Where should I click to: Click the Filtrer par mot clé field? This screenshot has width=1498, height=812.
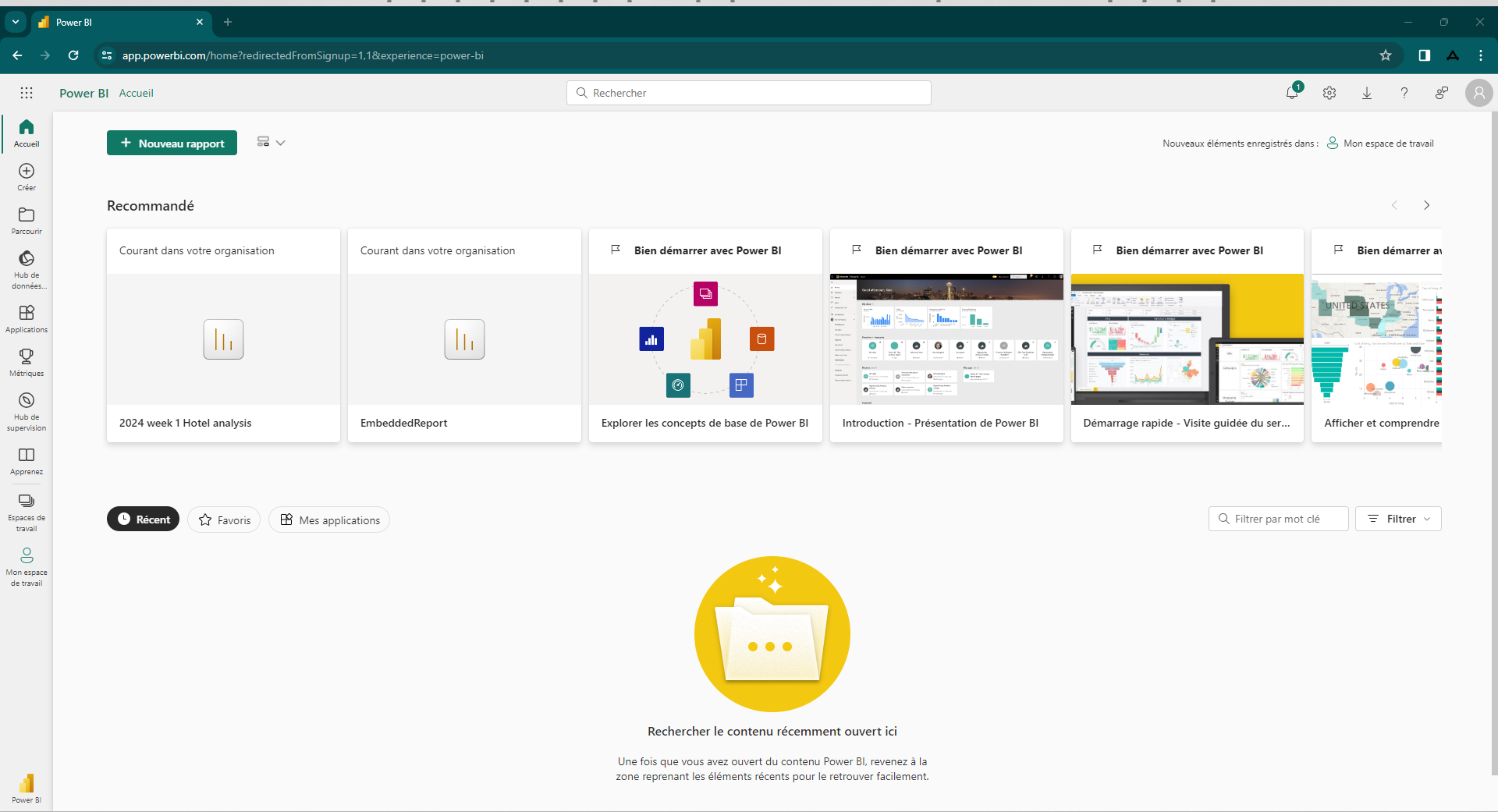tap(1279, 519)
